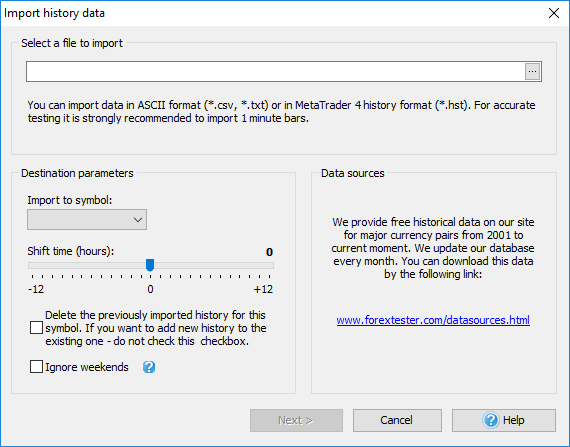Focus the file path input field

[275, 72]
